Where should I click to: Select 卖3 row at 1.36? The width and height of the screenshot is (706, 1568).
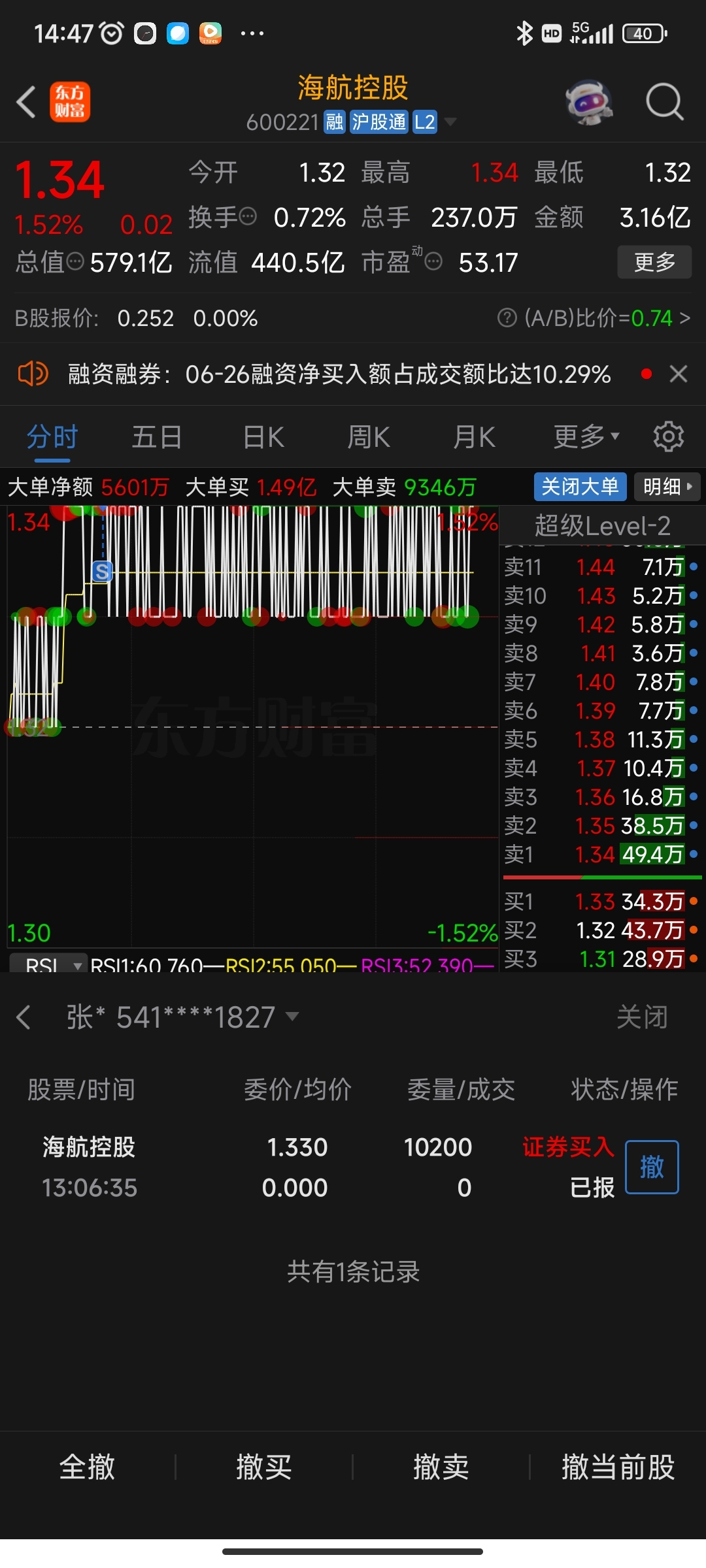point(600,797)
